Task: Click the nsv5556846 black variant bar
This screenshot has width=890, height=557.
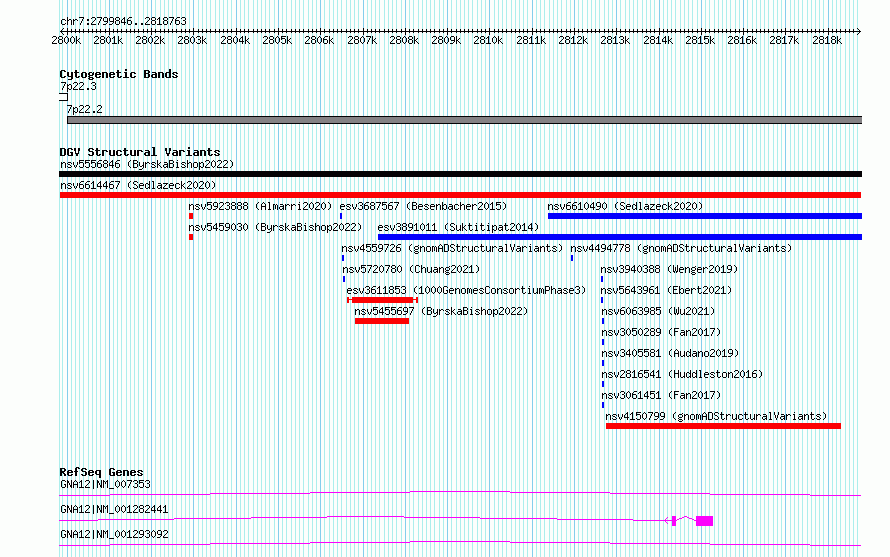Action: click(x=460, y=174)
